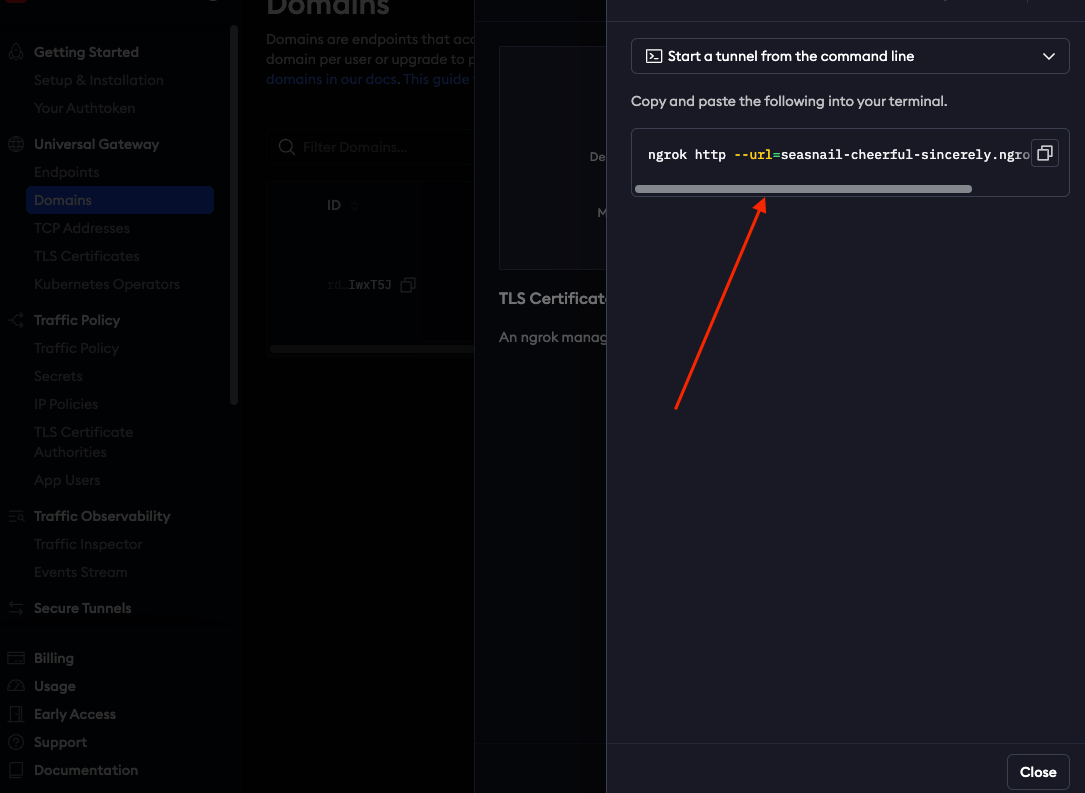This screenshot has width=1085, height=793.
Task: Open Your Authtoken page
Action: [x=84, y=108]
